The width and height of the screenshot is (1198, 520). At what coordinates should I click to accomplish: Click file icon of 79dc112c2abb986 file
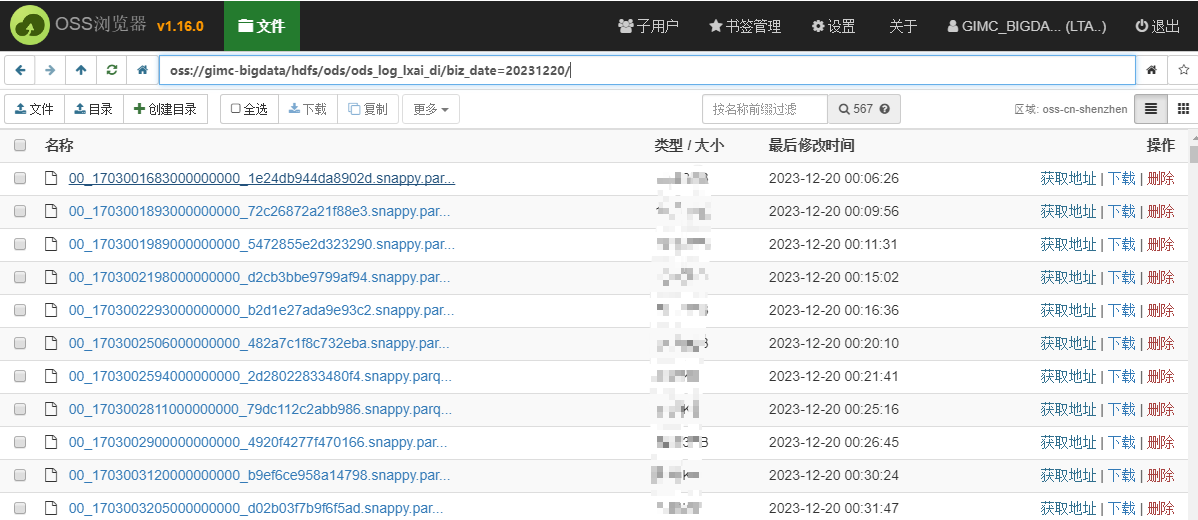(x=51, y=409)
